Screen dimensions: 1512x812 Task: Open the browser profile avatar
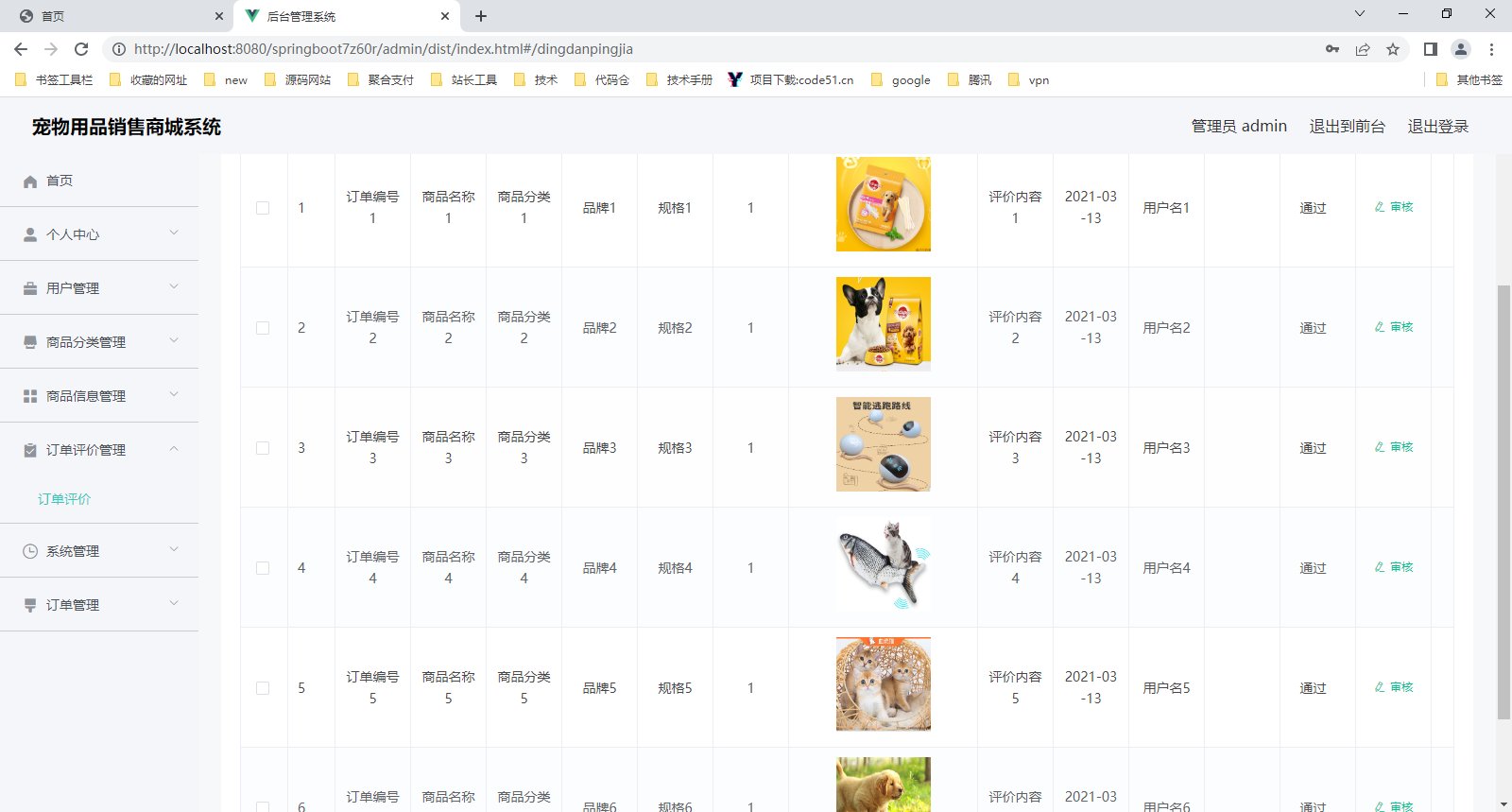pyautogui.click(x=1461, y=49)
